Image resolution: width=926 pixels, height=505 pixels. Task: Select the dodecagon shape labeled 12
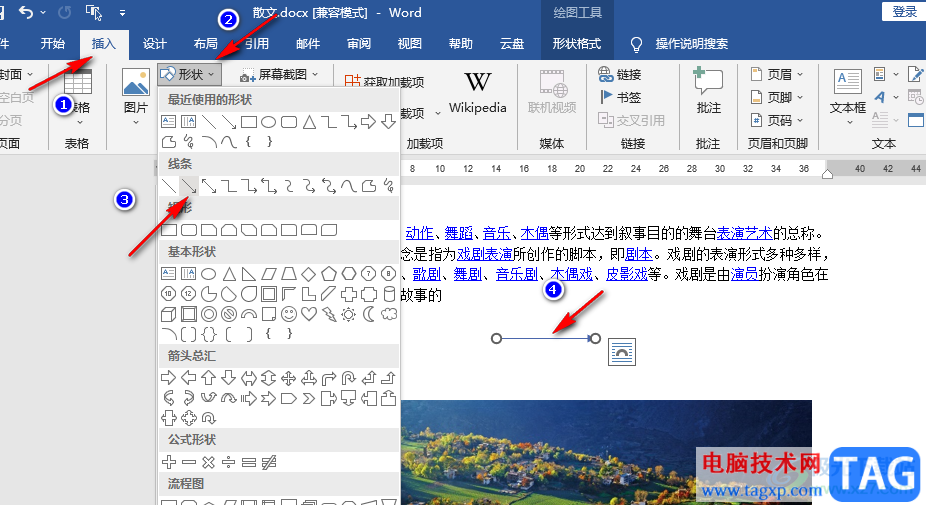(188, 294)
